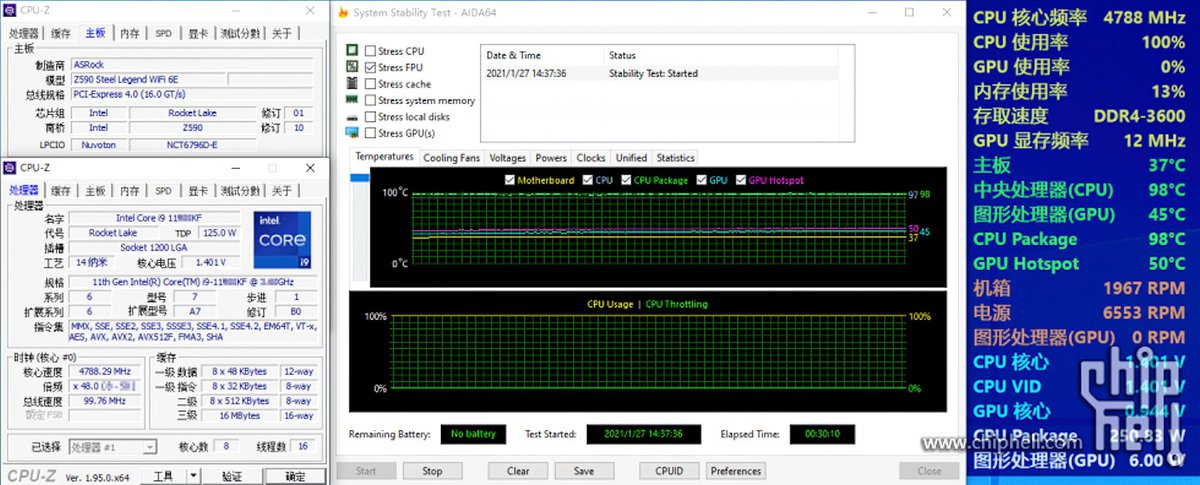Click the Intel Core i9 logo badge
Image resolution: width=1200 pixels, height=485 pixels.
[282, 240]
